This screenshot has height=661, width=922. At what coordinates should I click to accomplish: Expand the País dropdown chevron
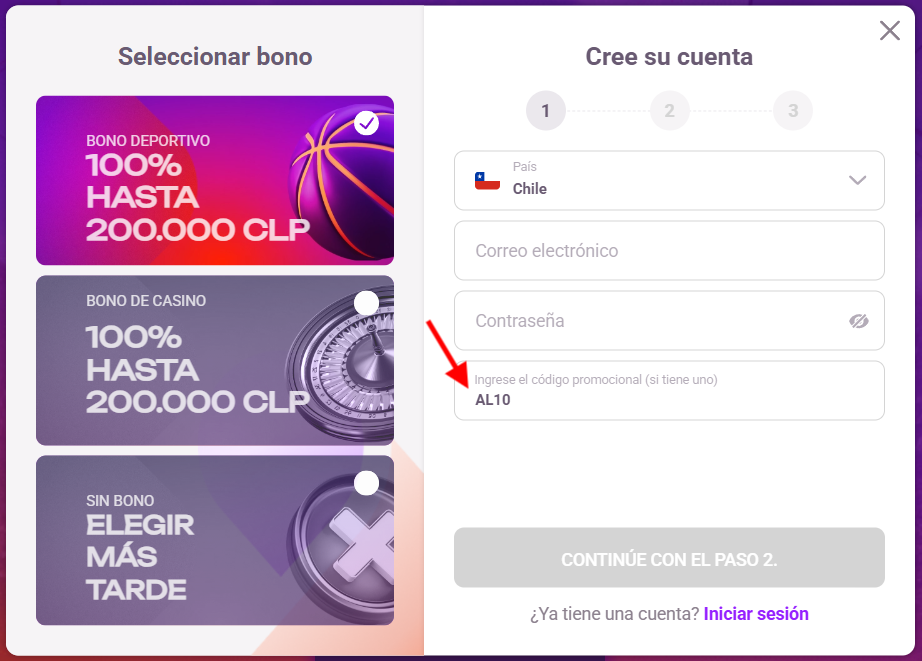coord(857,180)
